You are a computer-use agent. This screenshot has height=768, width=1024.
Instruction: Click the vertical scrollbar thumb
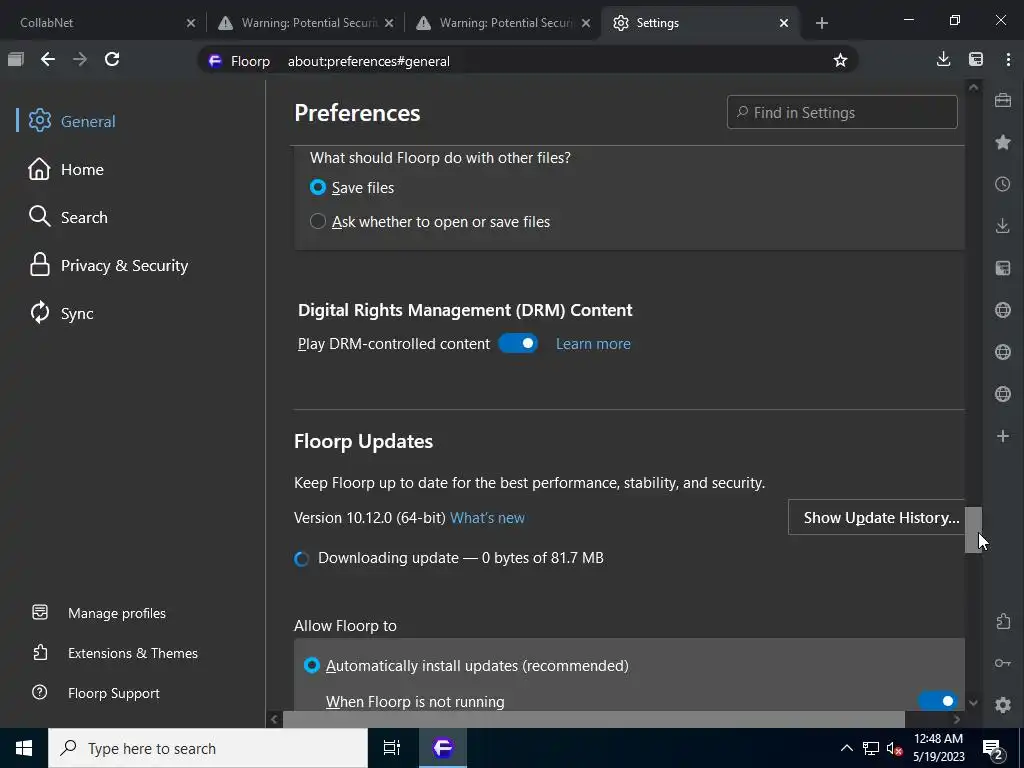(x=973, y=530)
